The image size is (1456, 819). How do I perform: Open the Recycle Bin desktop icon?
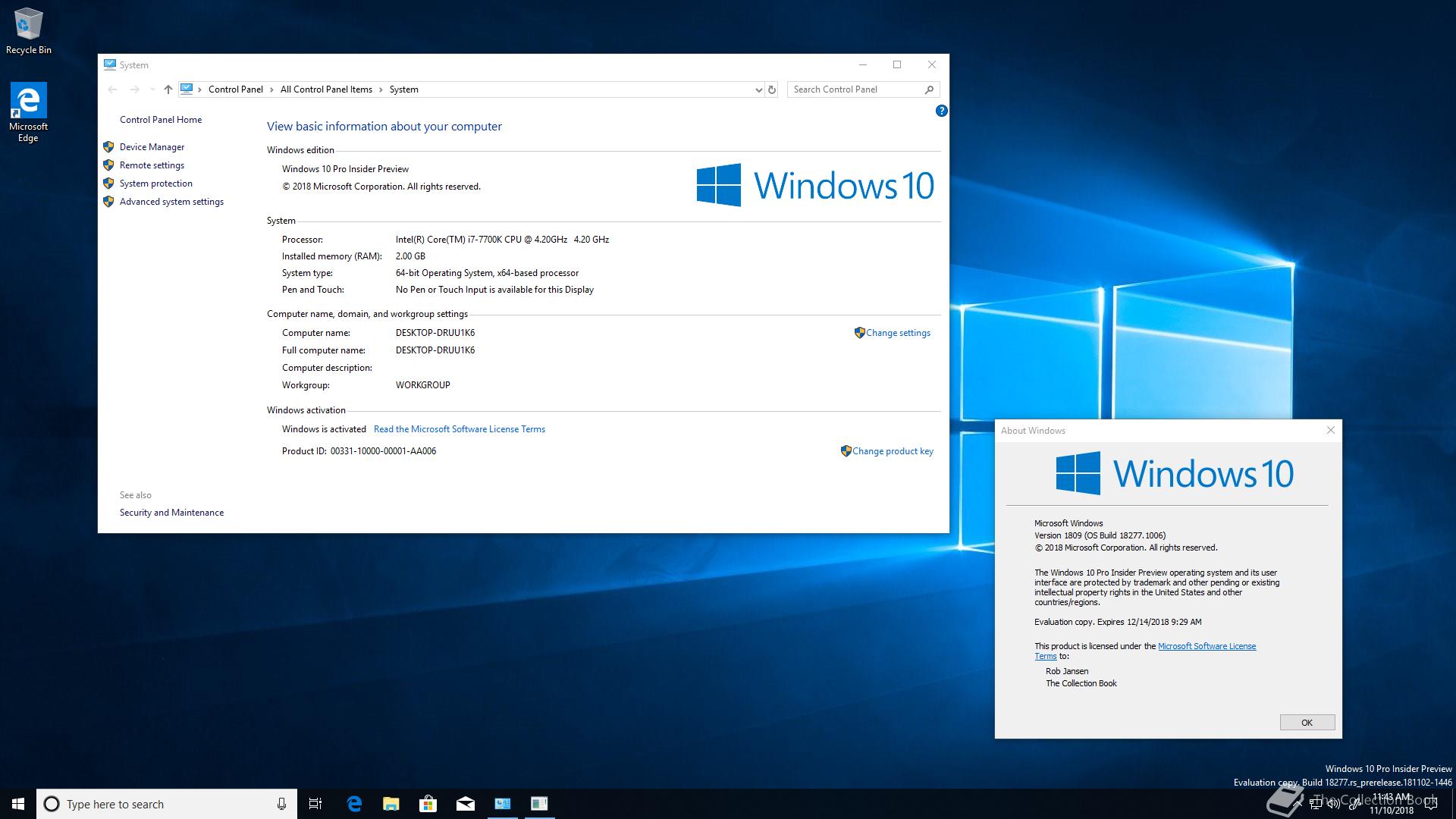click(29, 30)
